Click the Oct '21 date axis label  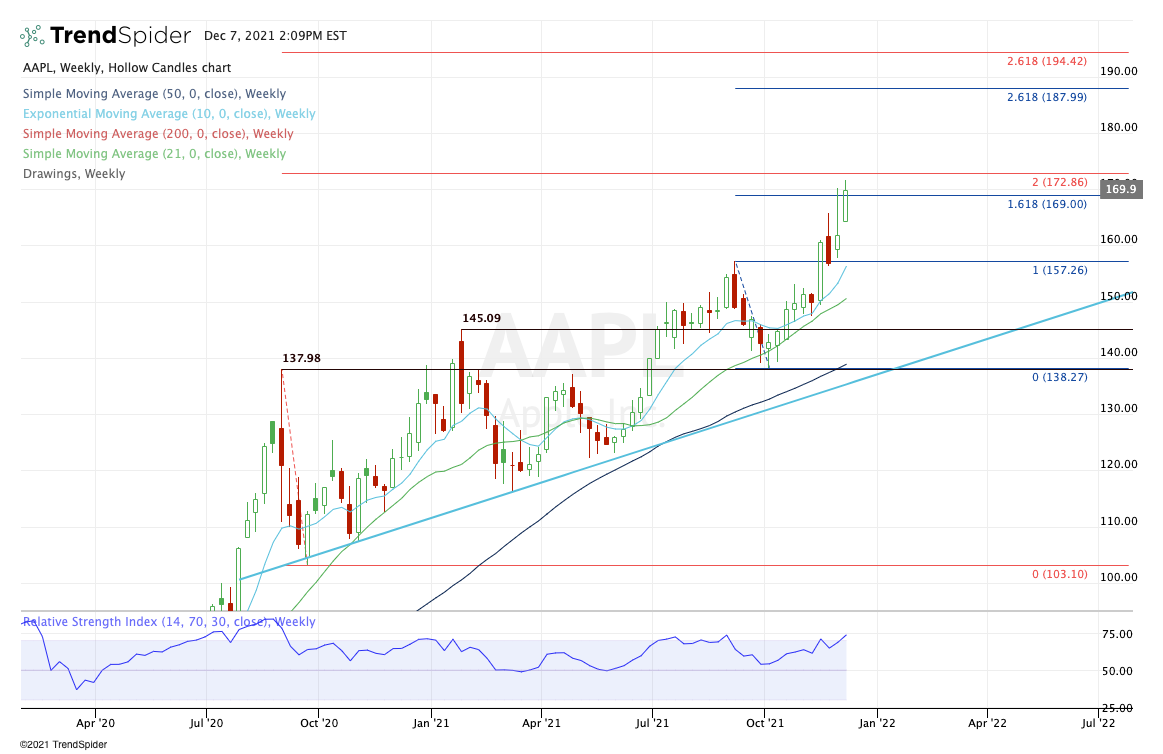765,723
